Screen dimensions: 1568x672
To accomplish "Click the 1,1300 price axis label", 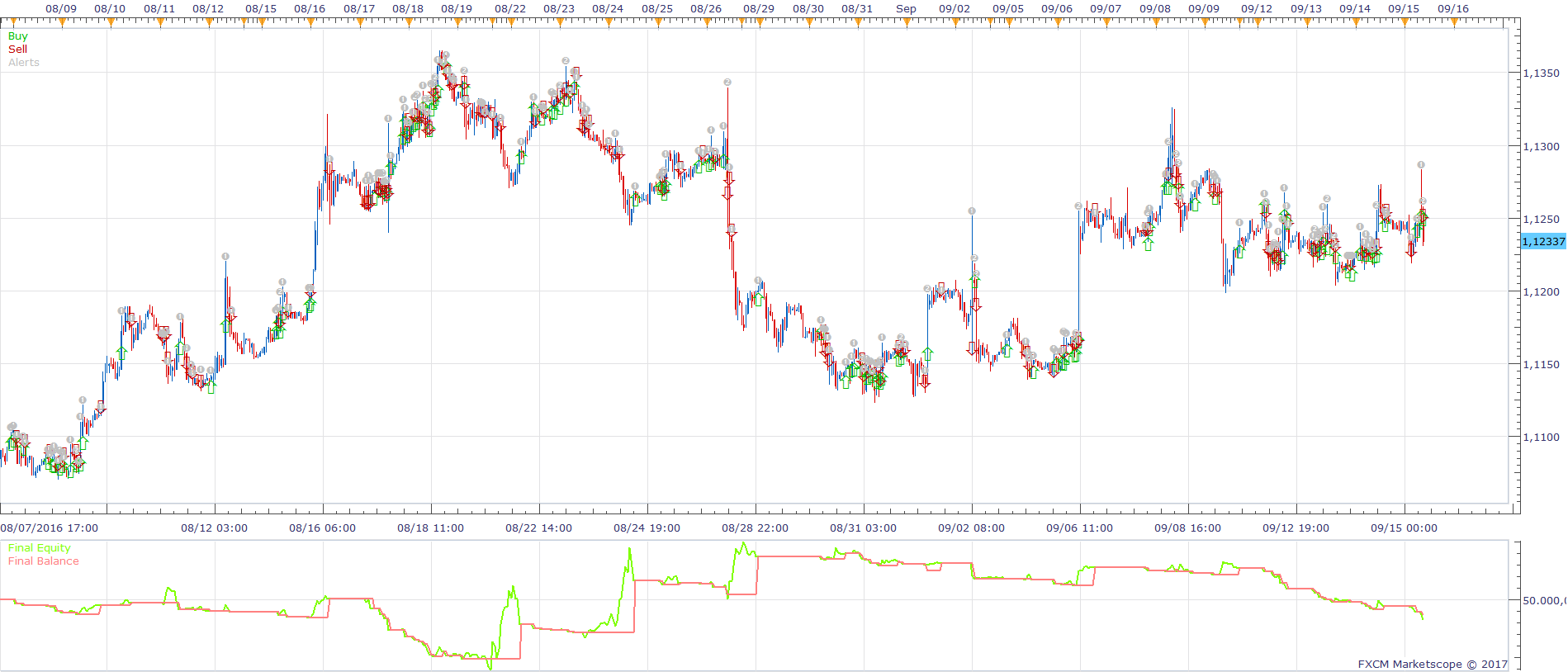I will click(x=1542, y=147).
